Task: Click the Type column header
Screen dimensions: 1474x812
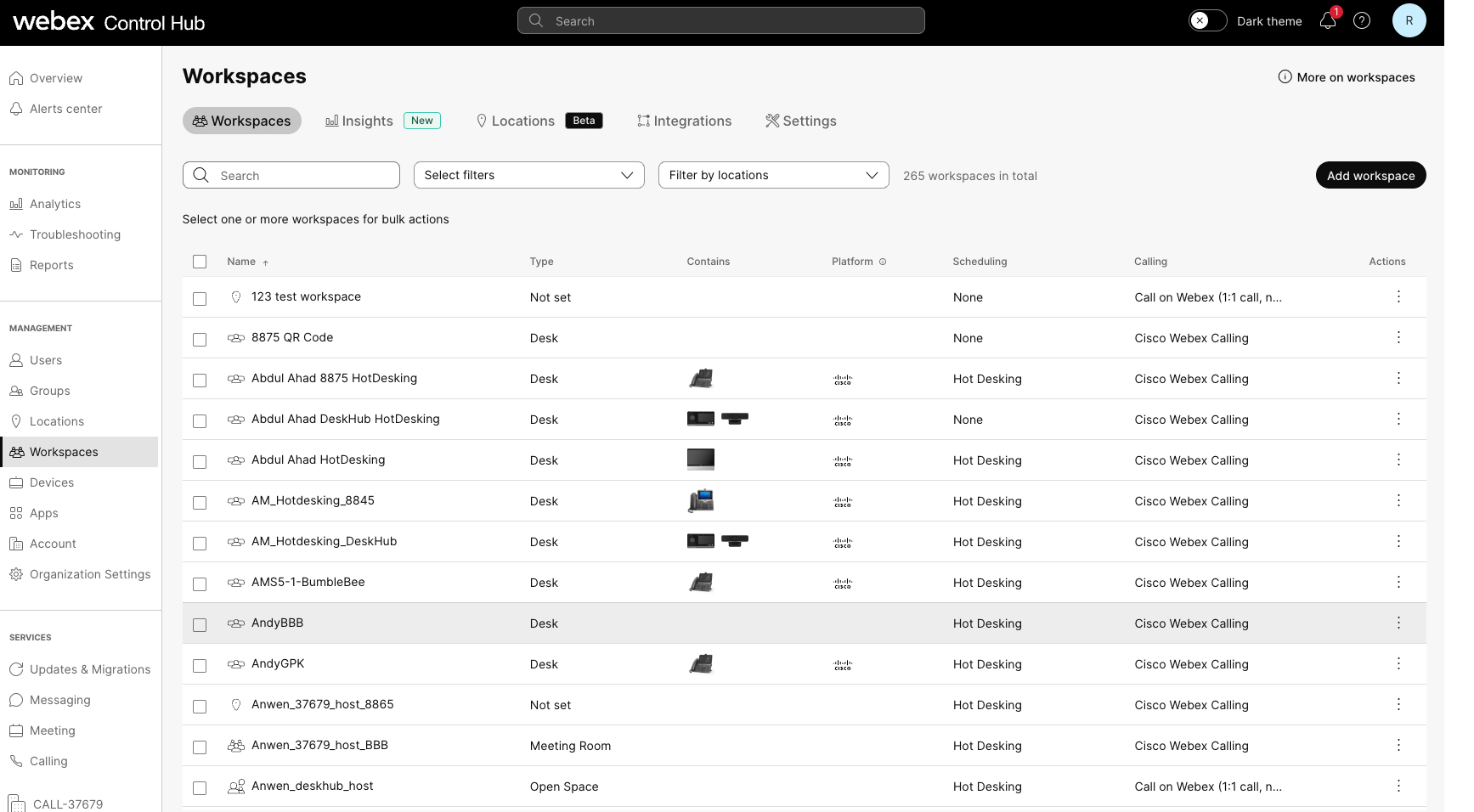Action: (541, 262)
